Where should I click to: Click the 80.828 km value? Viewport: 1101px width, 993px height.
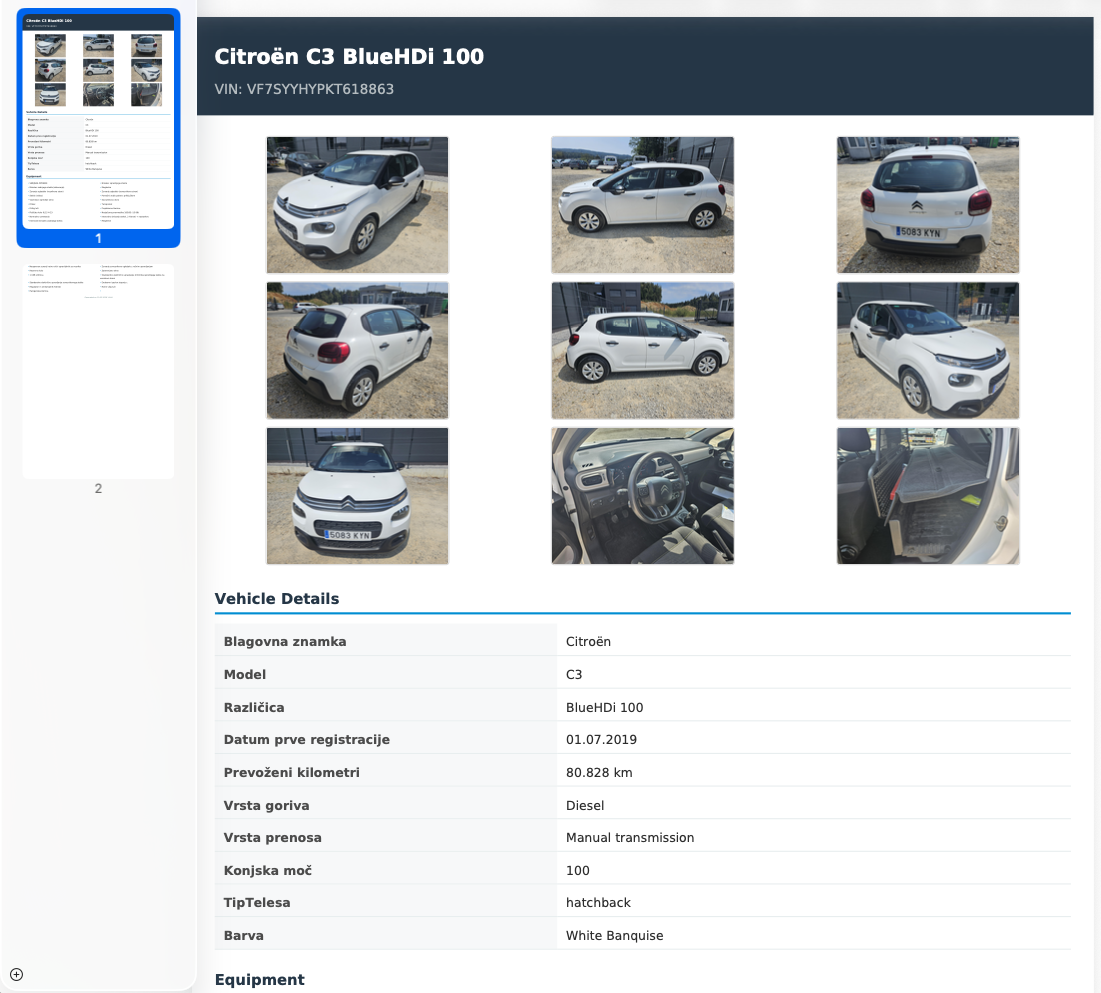pyautogui.click(x=599, y=772)
